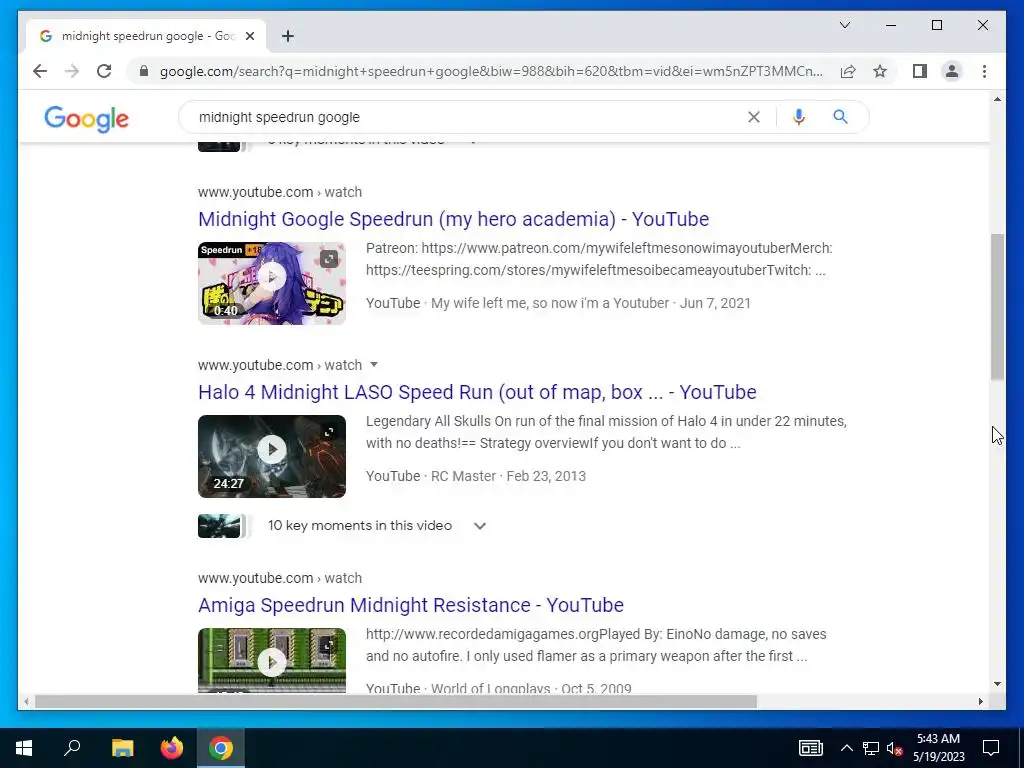Expand preview on Halo 4 thumbnail

tap(329, 432)
